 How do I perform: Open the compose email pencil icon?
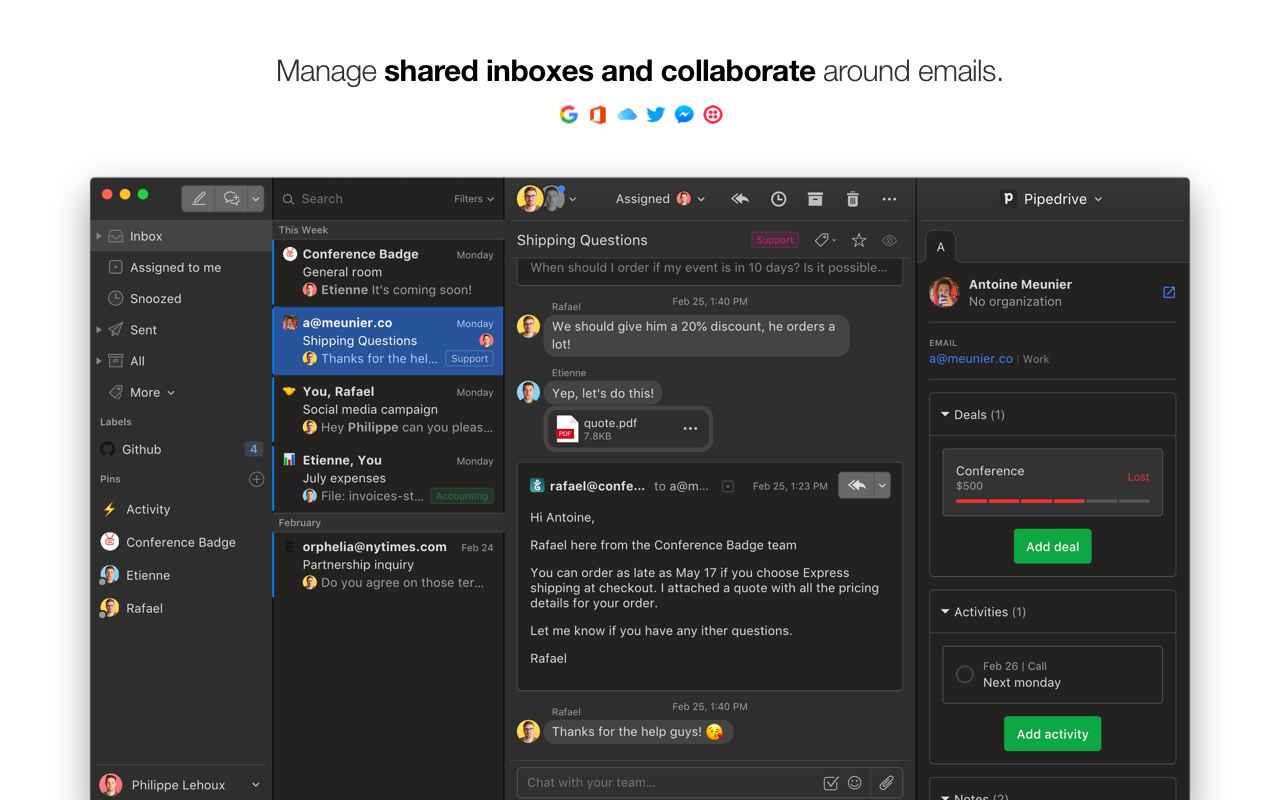pos(197,198)
